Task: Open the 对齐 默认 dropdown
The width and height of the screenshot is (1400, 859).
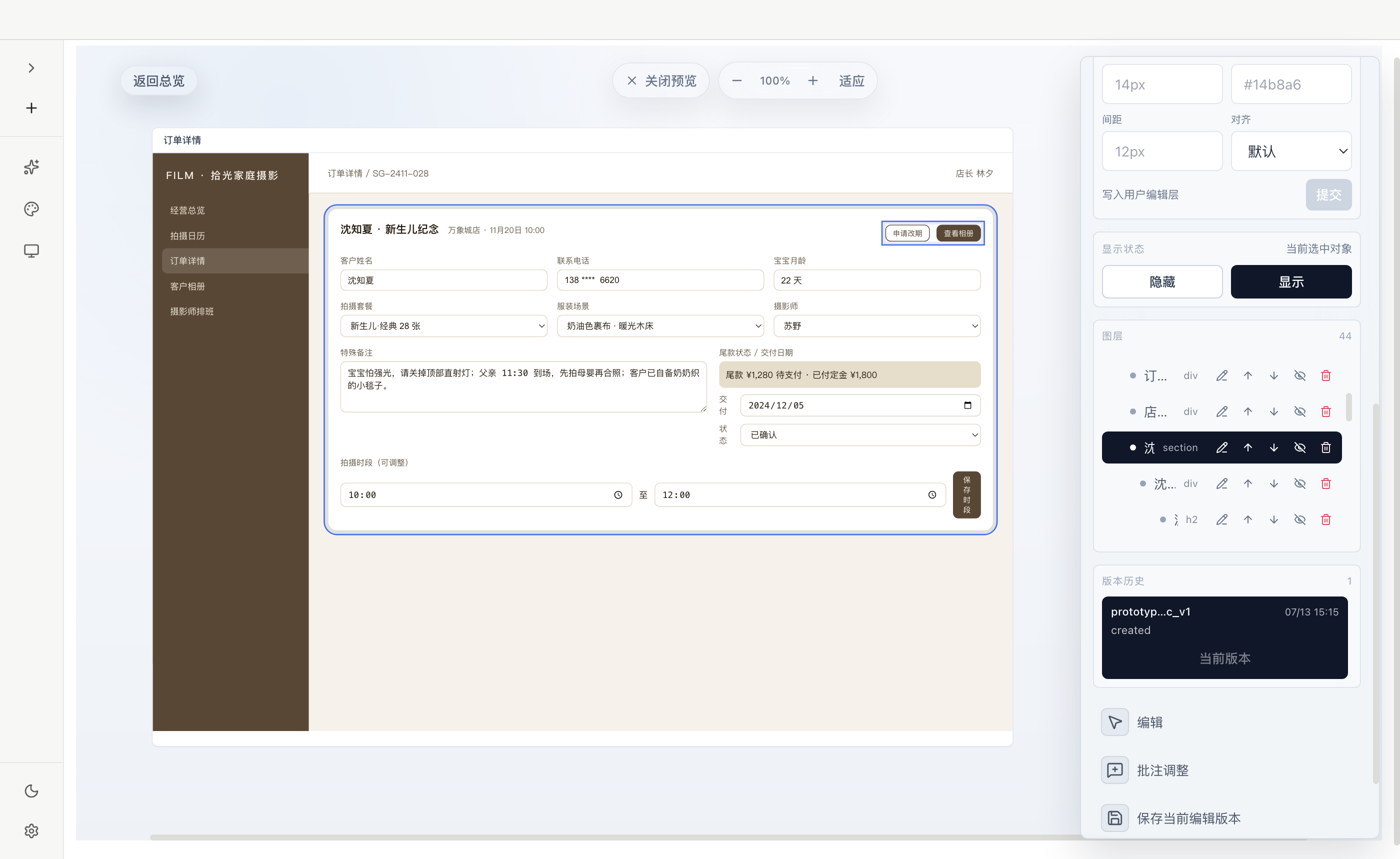Action: [1291, 151]
